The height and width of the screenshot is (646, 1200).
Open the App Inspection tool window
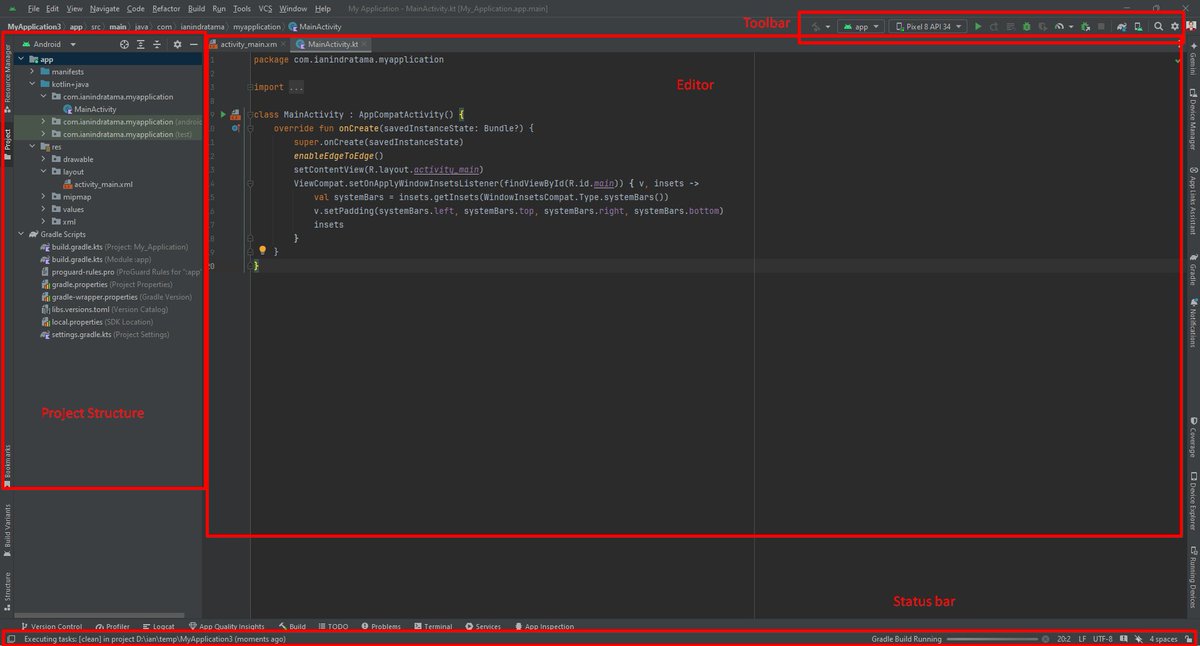point(544,626)
